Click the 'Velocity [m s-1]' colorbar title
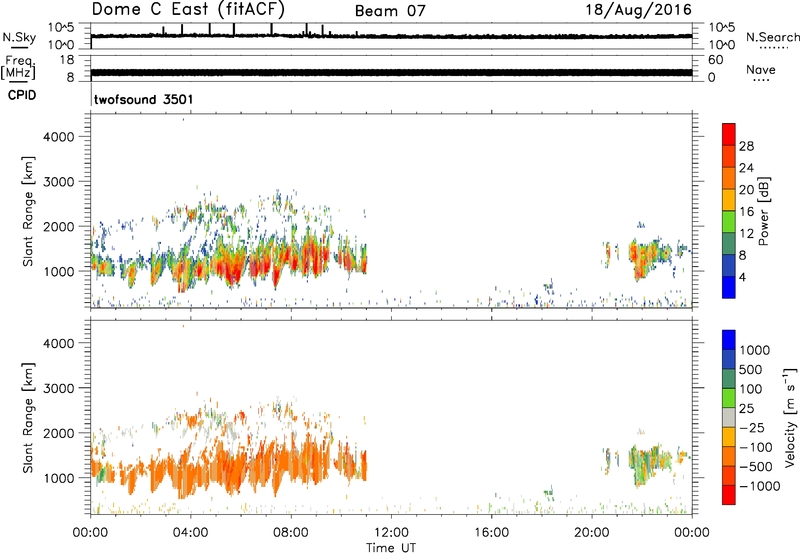The width and height of the screenshot is (800, 554). pos(790,417)
